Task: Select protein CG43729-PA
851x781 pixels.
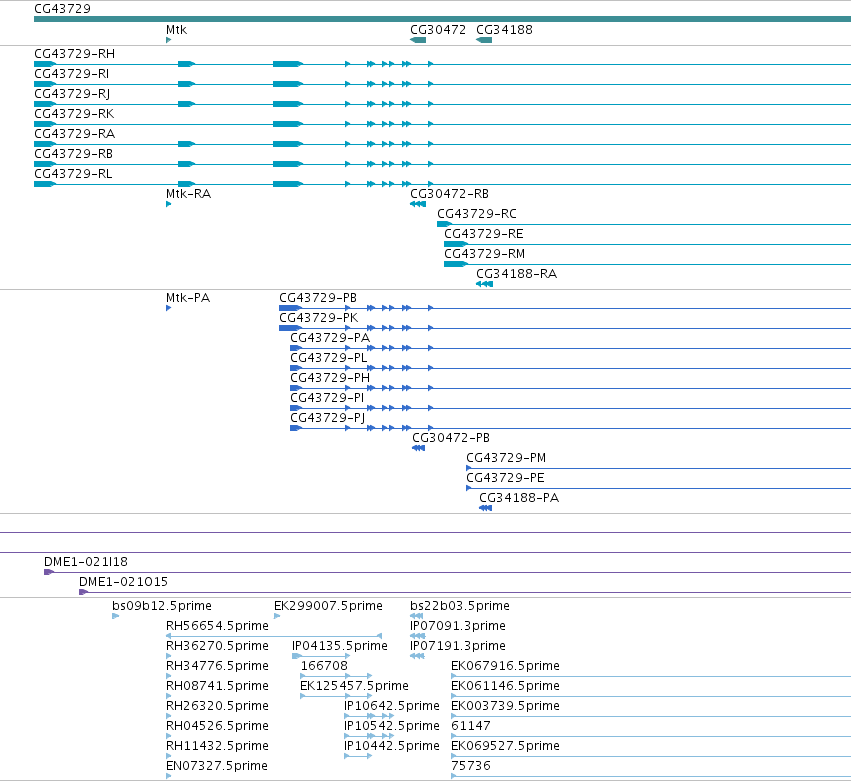Action: click(x=330, y=338)
